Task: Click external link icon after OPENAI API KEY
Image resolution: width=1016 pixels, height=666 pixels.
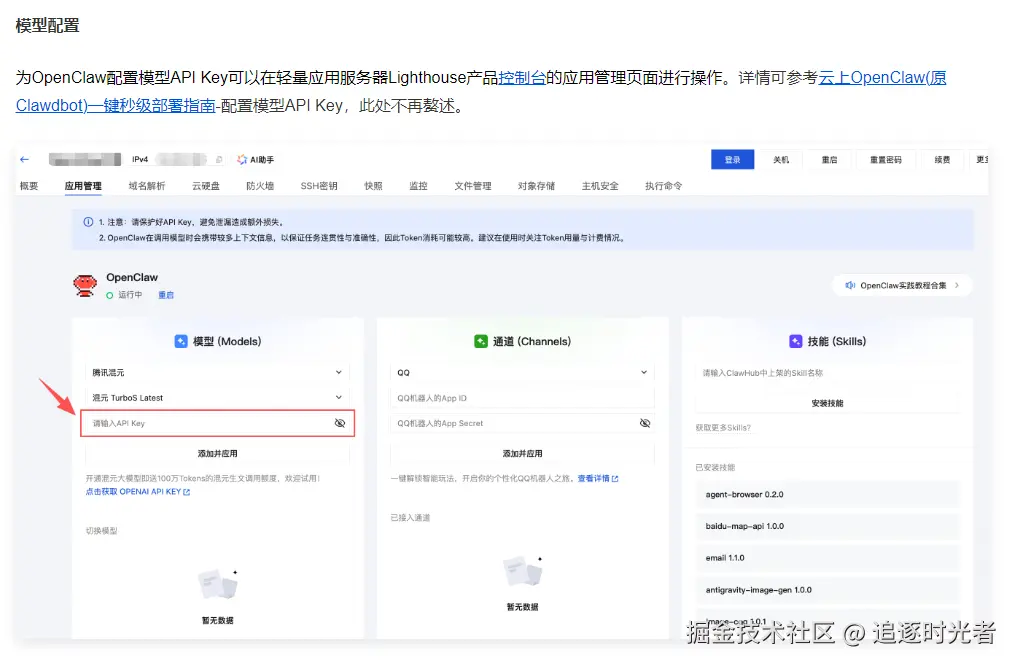Action: (187, 492)
